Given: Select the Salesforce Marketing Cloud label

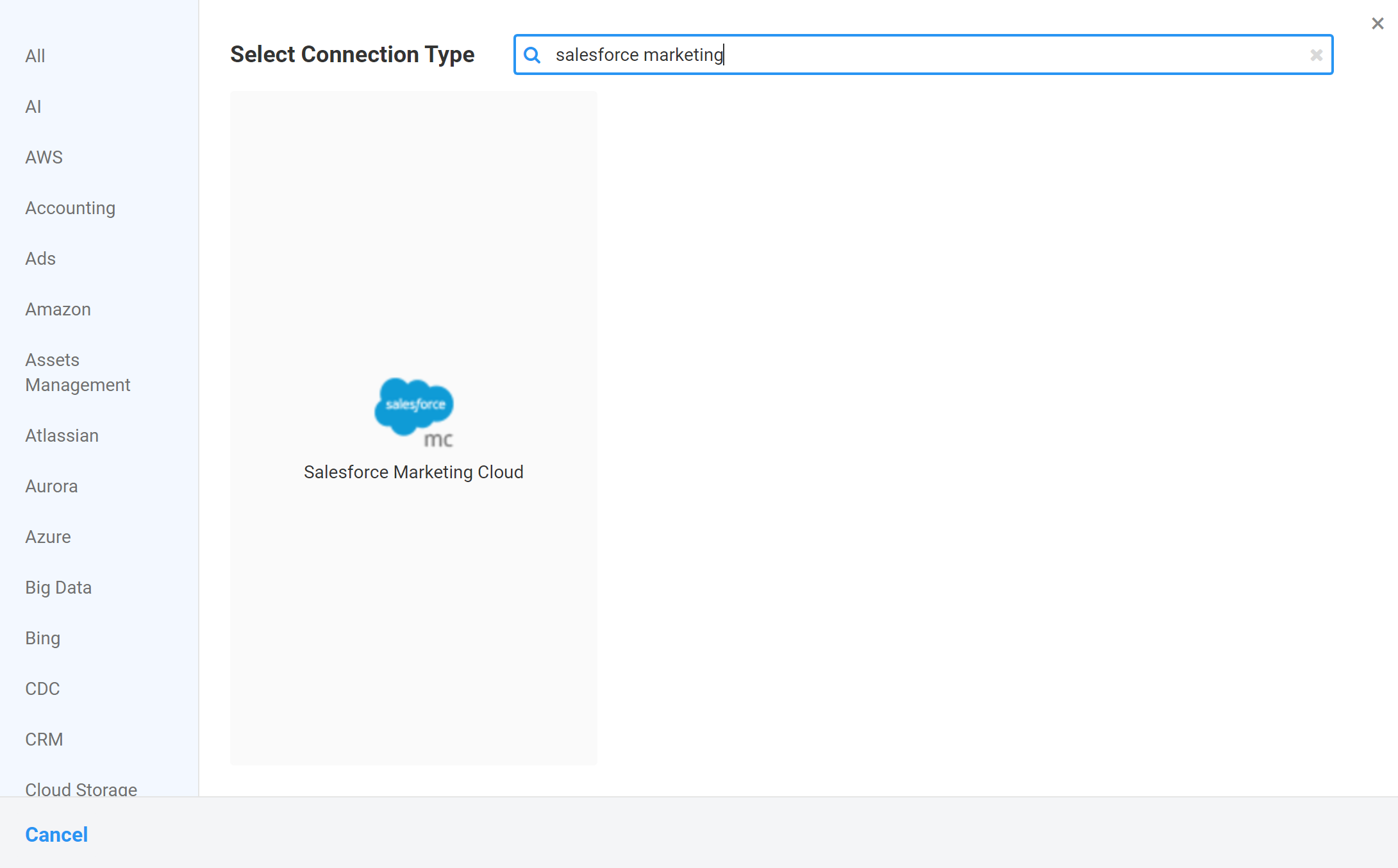Looking at the screenshot, I should (x=413, y=472).
